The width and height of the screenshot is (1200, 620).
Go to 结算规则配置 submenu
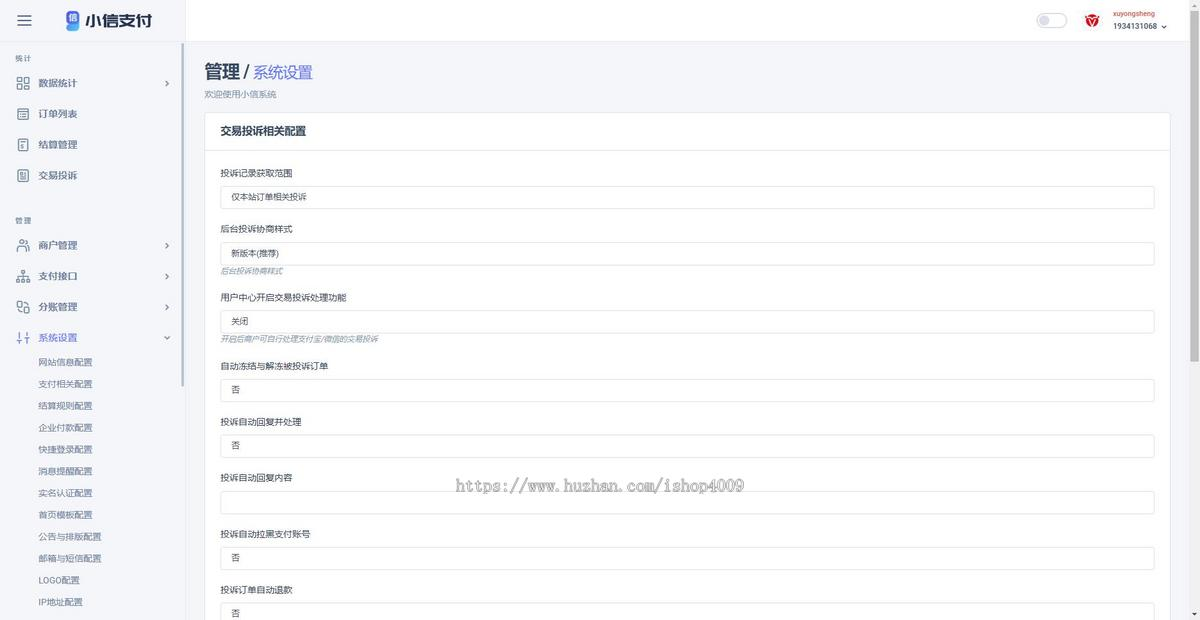(x=65, y=406)
